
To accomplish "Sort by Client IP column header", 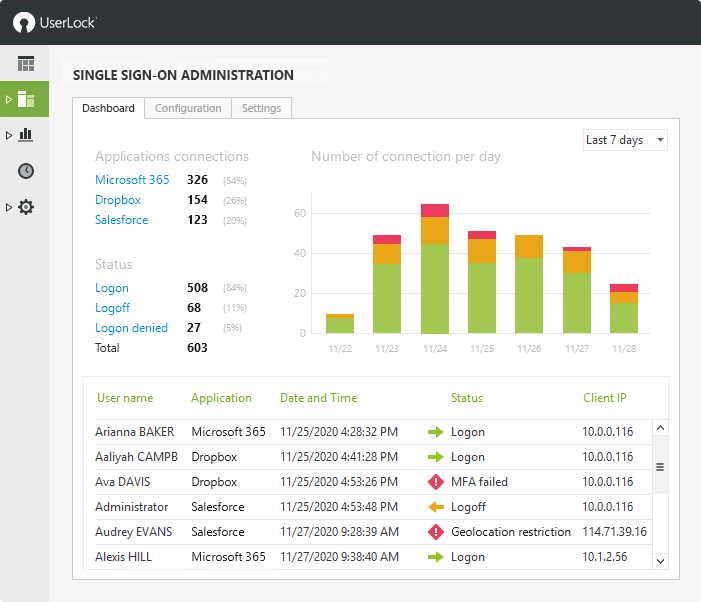I will click(605, 398).
